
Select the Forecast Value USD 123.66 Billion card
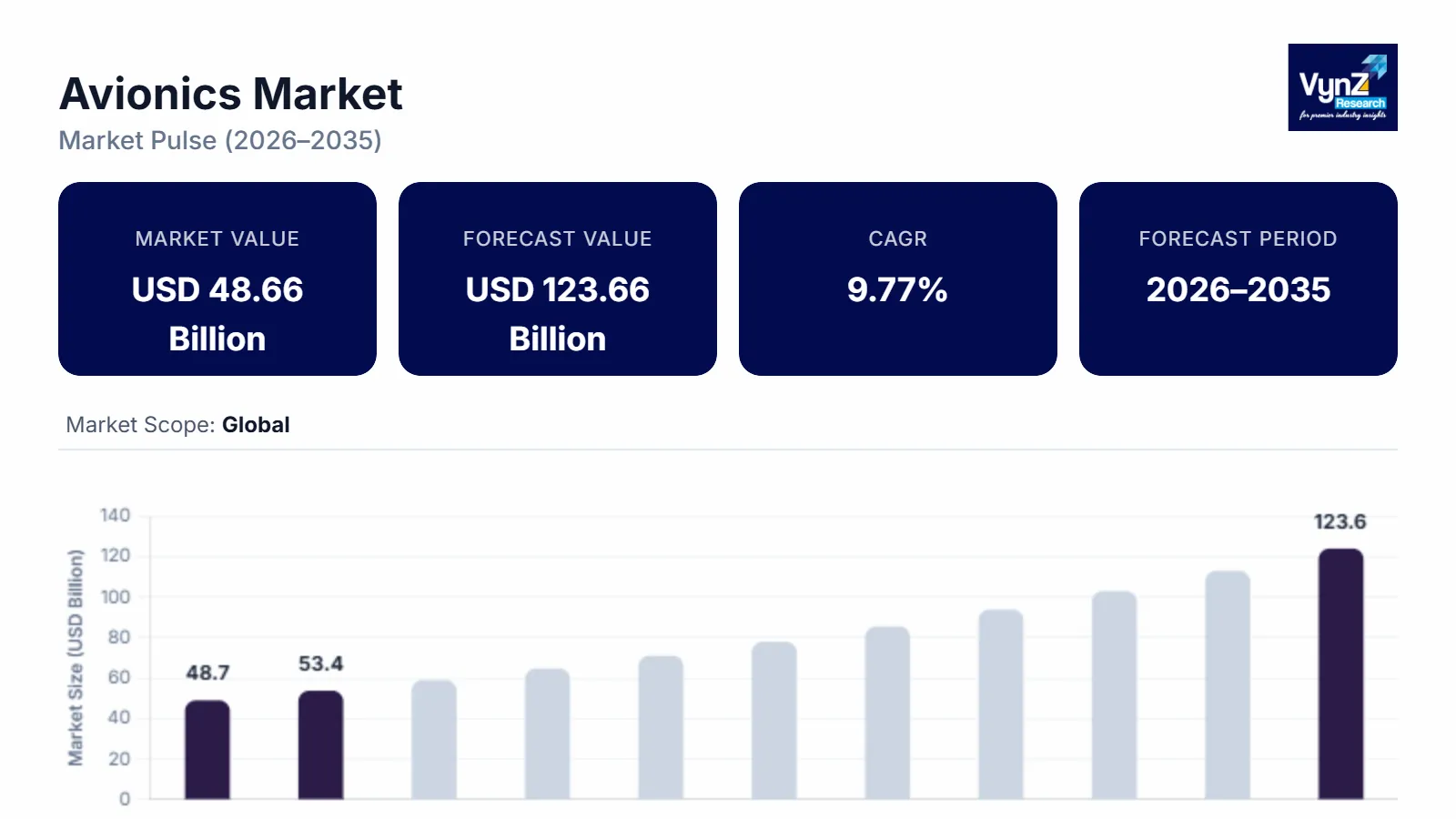pyautogui.click(x=558, y=278)
